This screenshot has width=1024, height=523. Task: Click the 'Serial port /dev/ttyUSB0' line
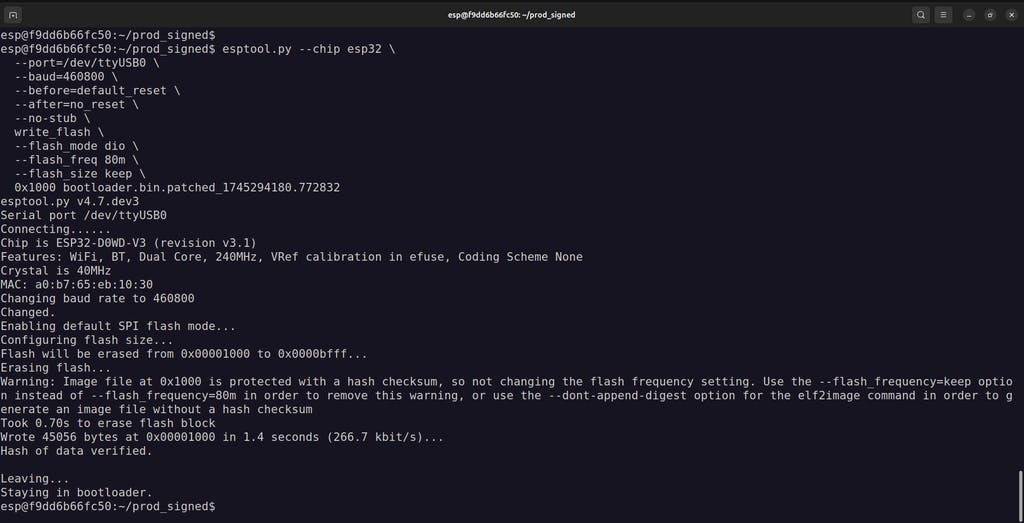tap(84, 215)
